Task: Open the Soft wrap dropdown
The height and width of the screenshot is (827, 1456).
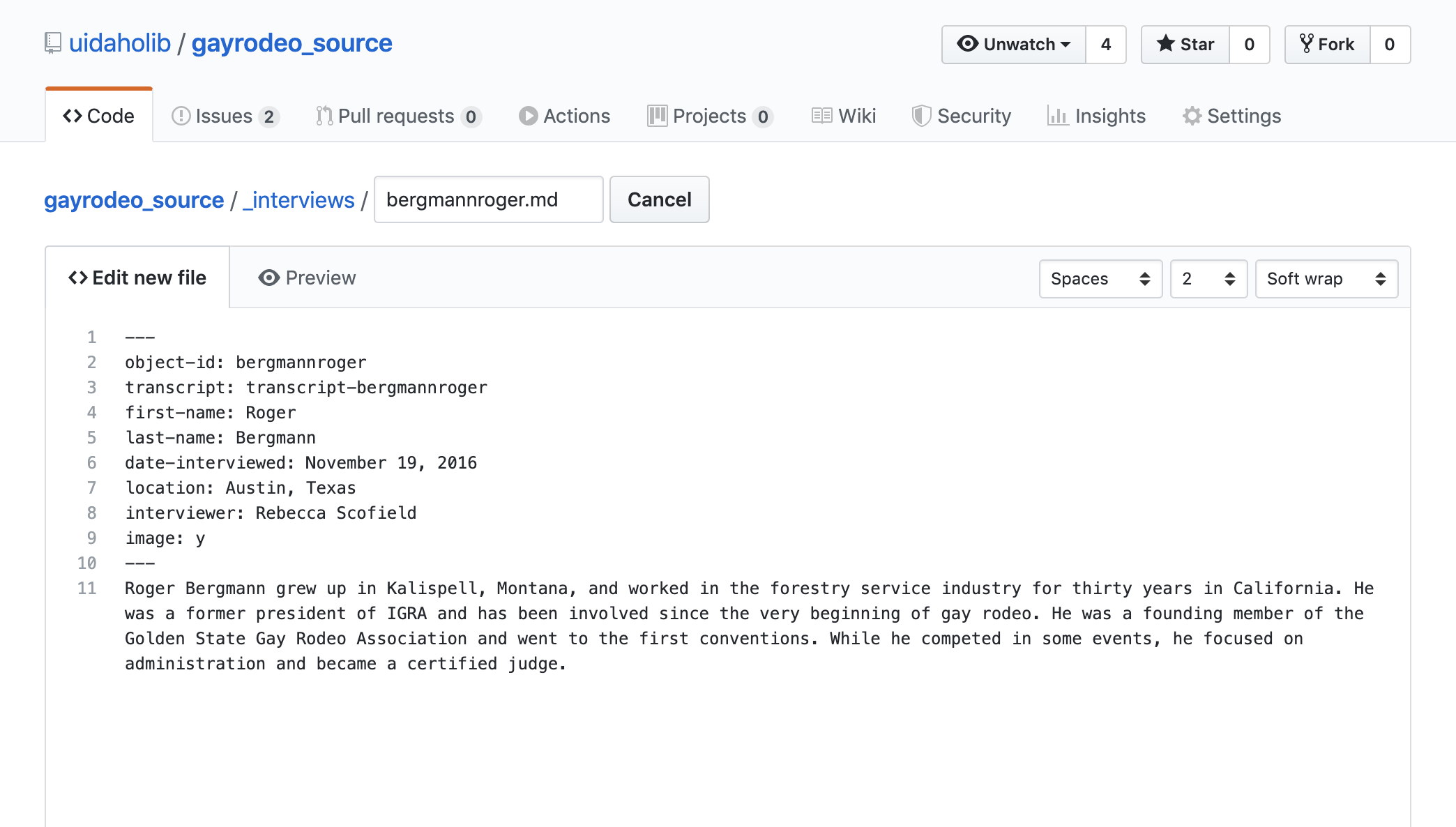Action: [1325, 278]
